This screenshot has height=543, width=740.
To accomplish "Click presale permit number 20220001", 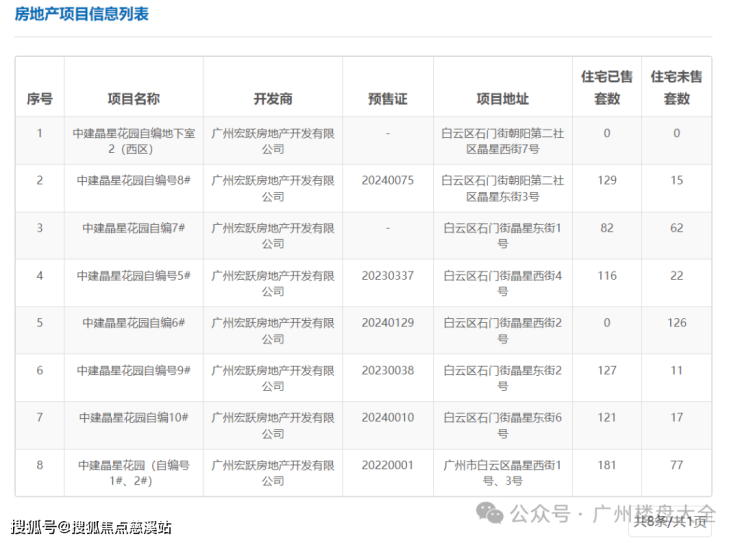I will pos(388,465).
